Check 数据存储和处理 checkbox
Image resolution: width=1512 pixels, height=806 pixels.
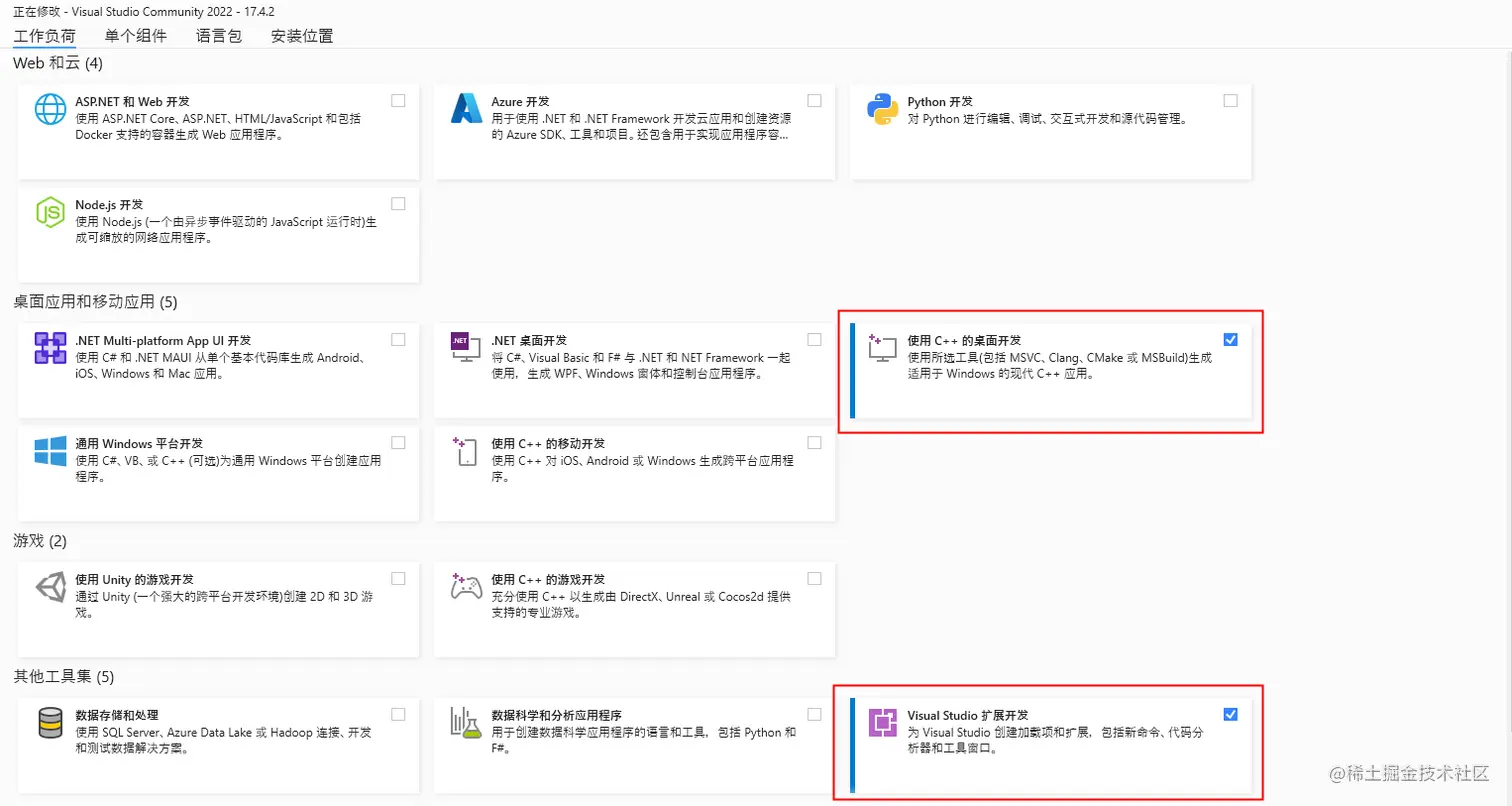coord(398,714)
